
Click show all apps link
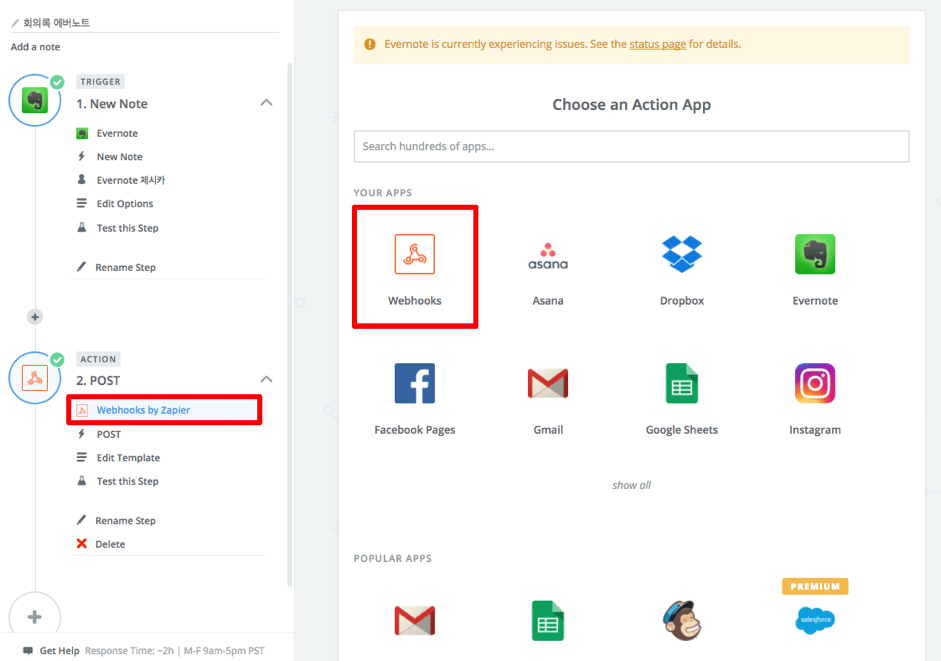631,485
